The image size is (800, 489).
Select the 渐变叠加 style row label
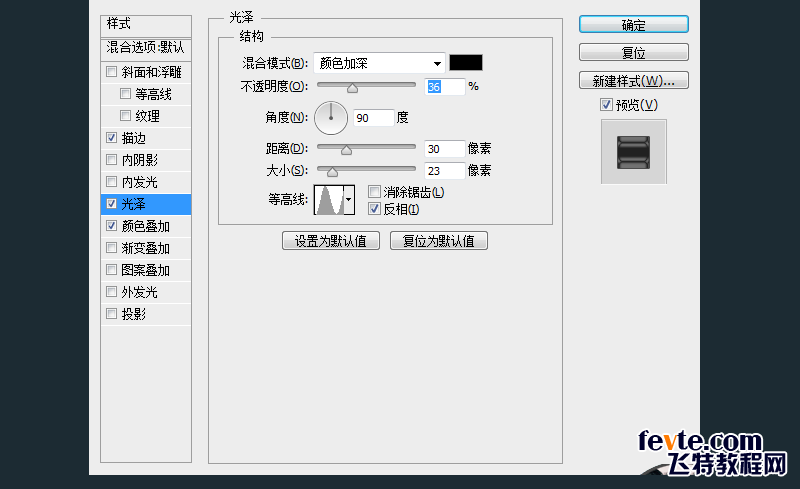[x=145, y=248]
